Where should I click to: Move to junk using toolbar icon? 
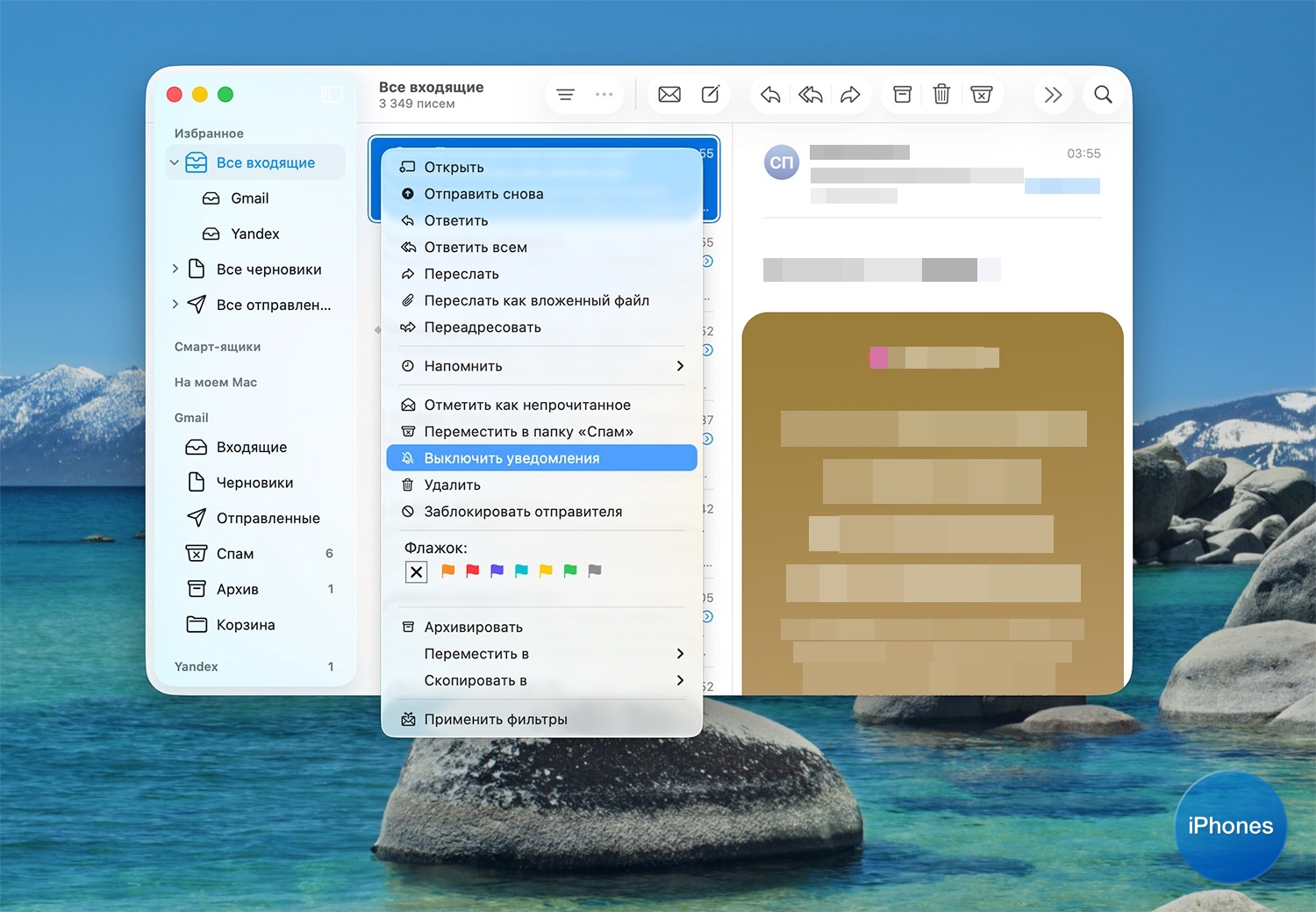pyautogui.click(x=982, y=95)
